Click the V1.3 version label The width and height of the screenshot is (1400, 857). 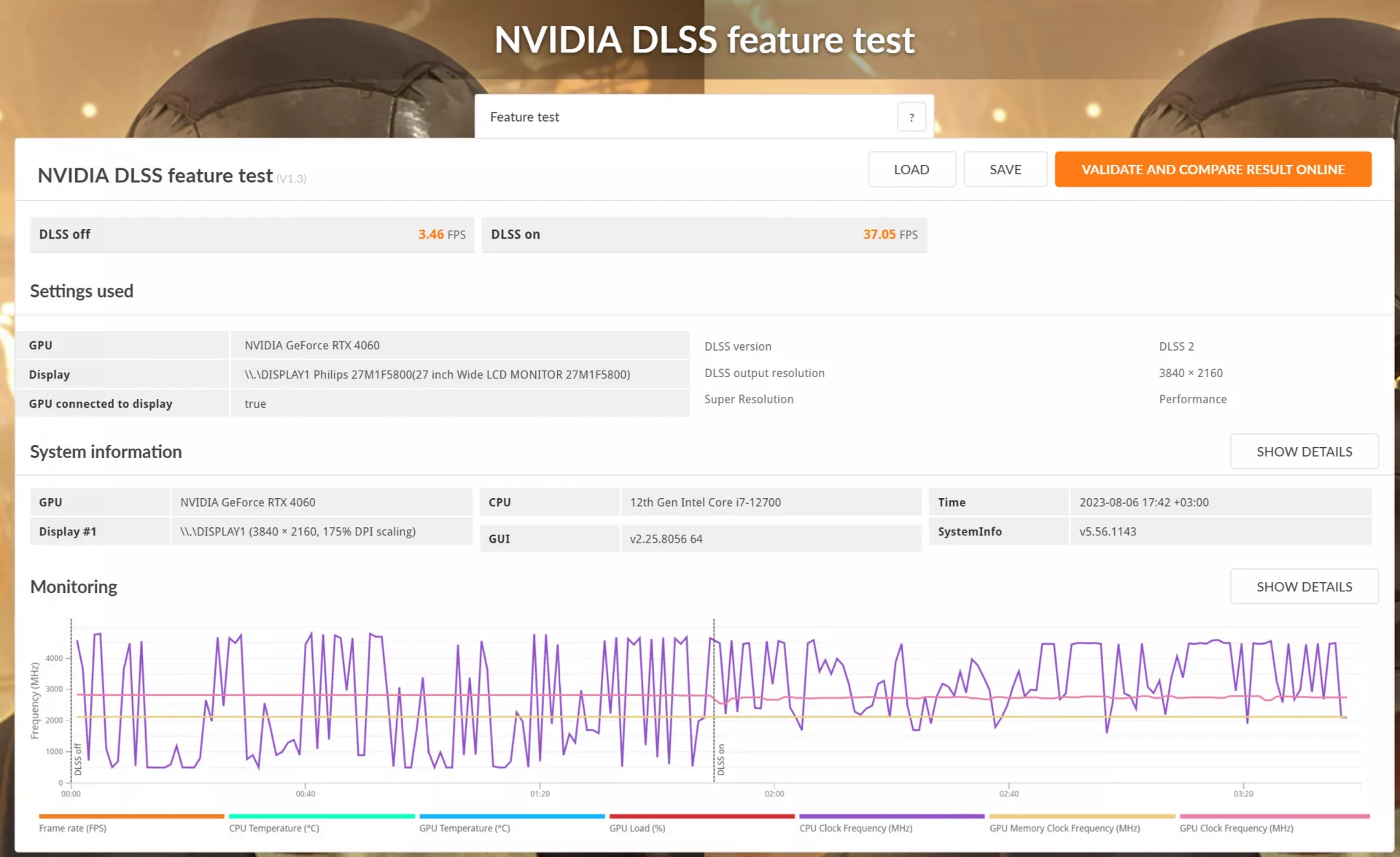292,179
